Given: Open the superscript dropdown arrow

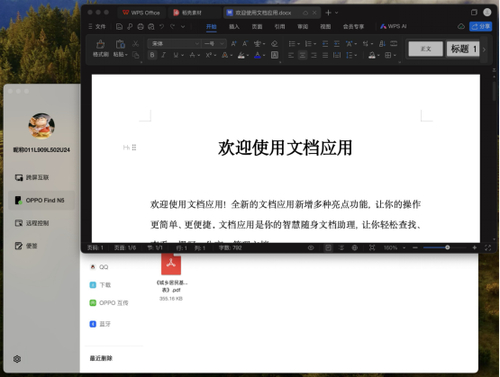Looking at the screenshot, I should [215, 55].
